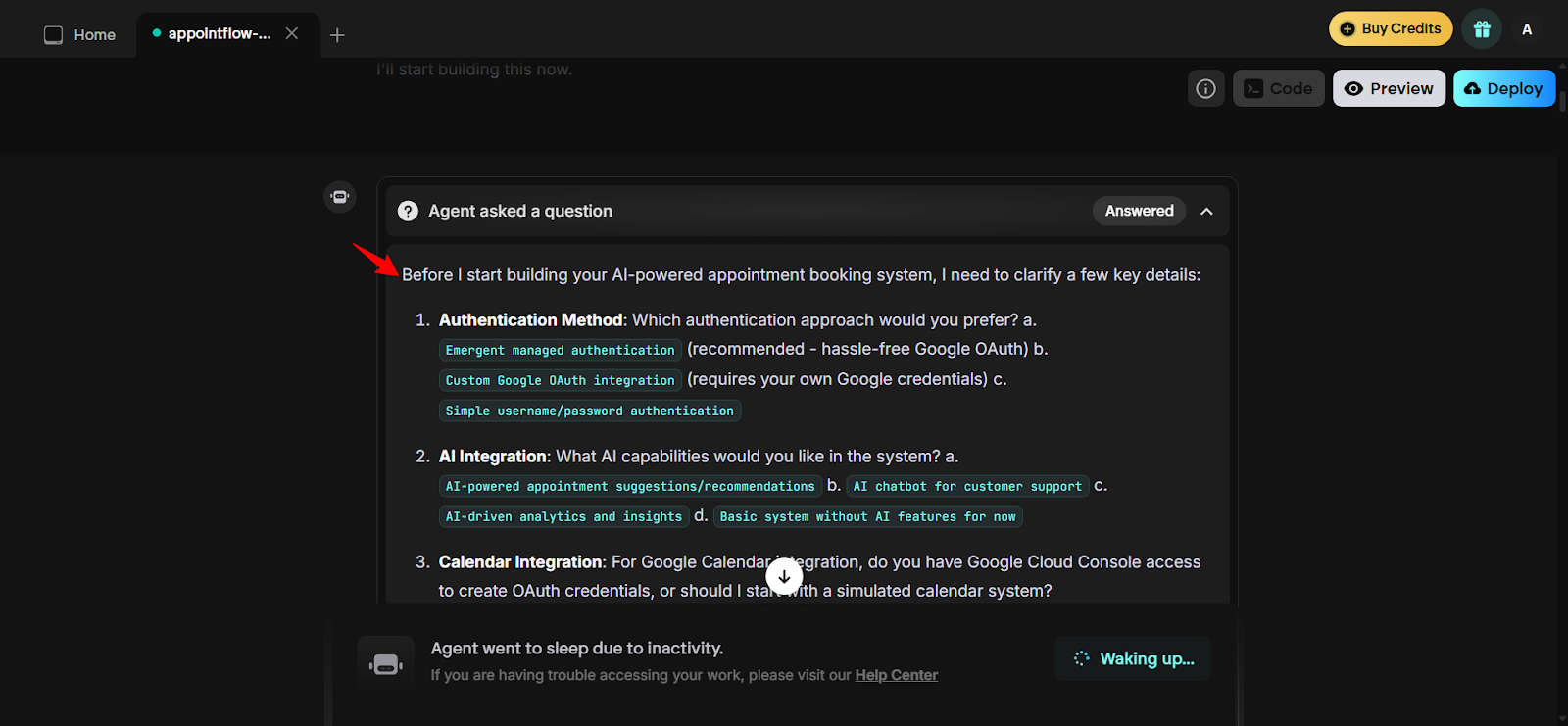The height and width of the screenshot is (726, 1568).
Task: Open the Home tab
Action: (x=79, y=35)
